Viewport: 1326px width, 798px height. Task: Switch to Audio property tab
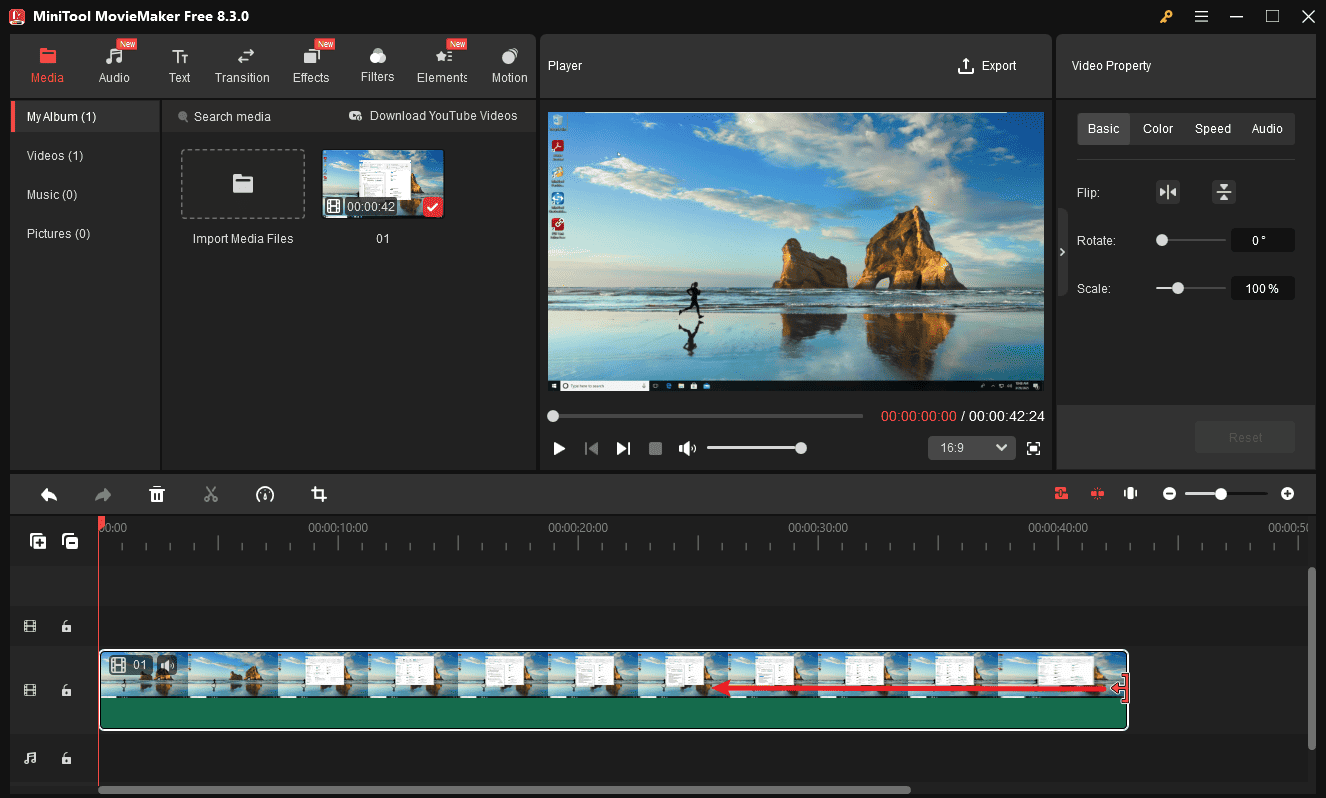(1267, 129)
